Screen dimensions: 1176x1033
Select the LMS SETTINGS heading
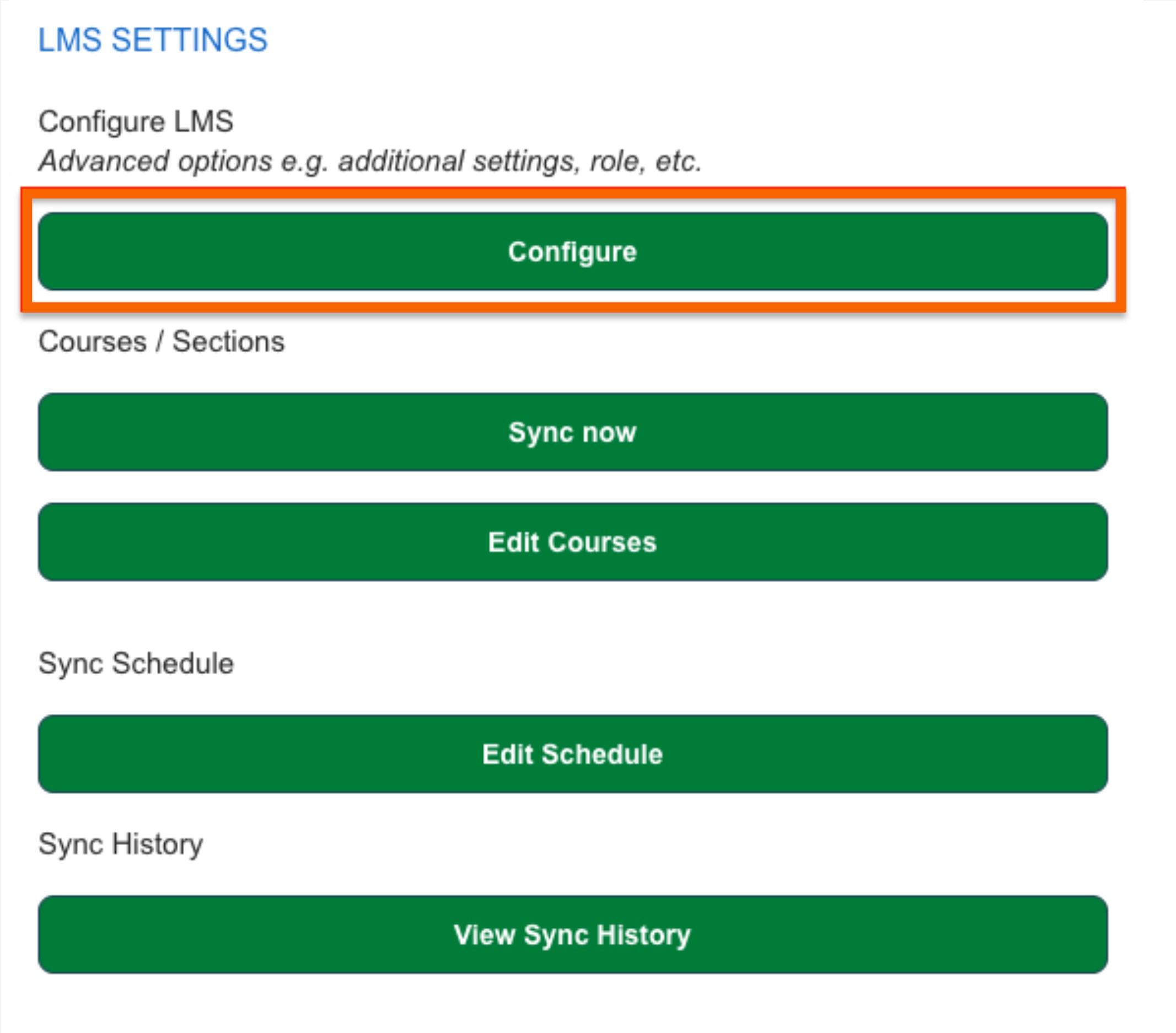click(153, 40)
